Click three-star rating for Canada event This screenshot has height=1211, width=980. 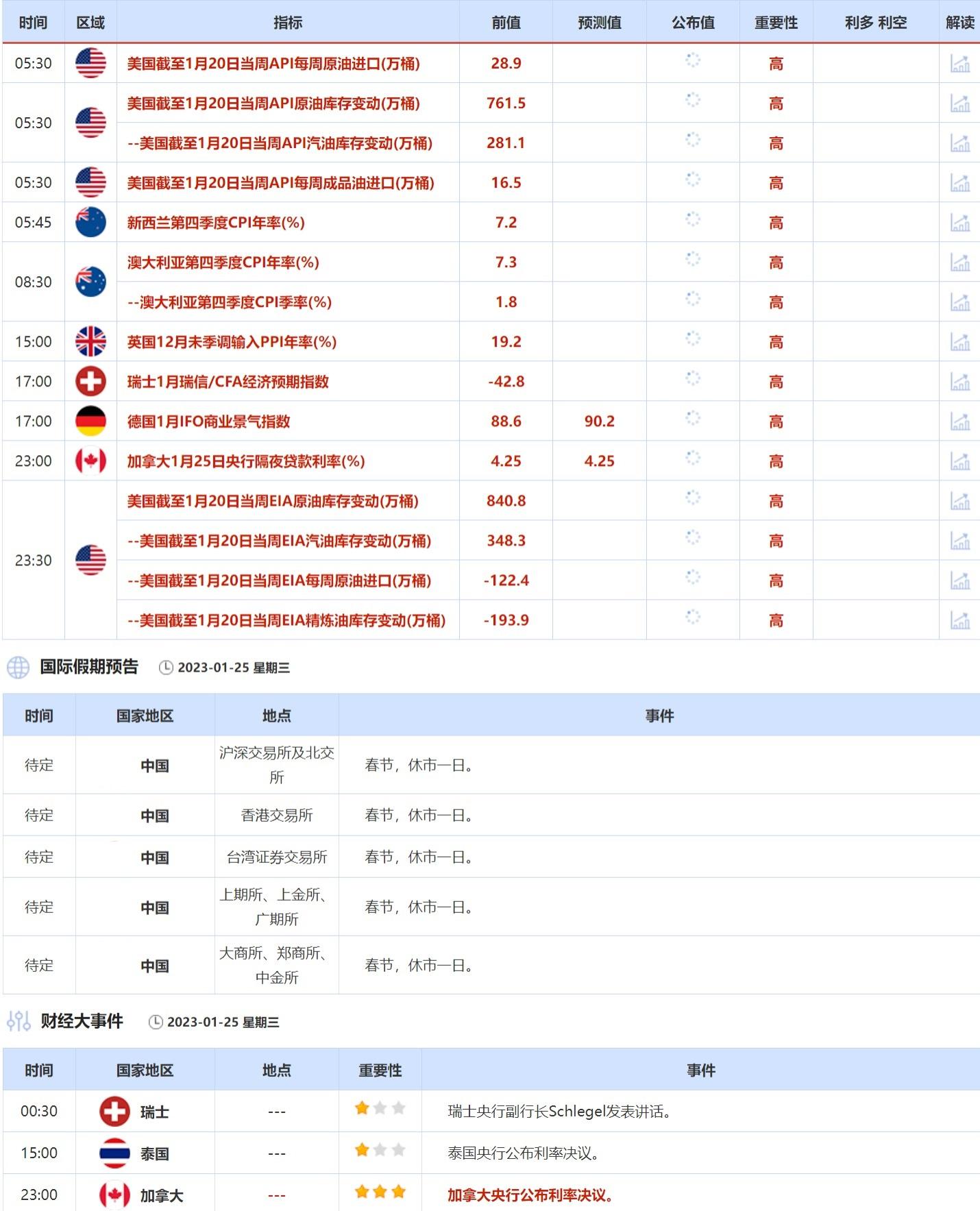click(380, 1192)
